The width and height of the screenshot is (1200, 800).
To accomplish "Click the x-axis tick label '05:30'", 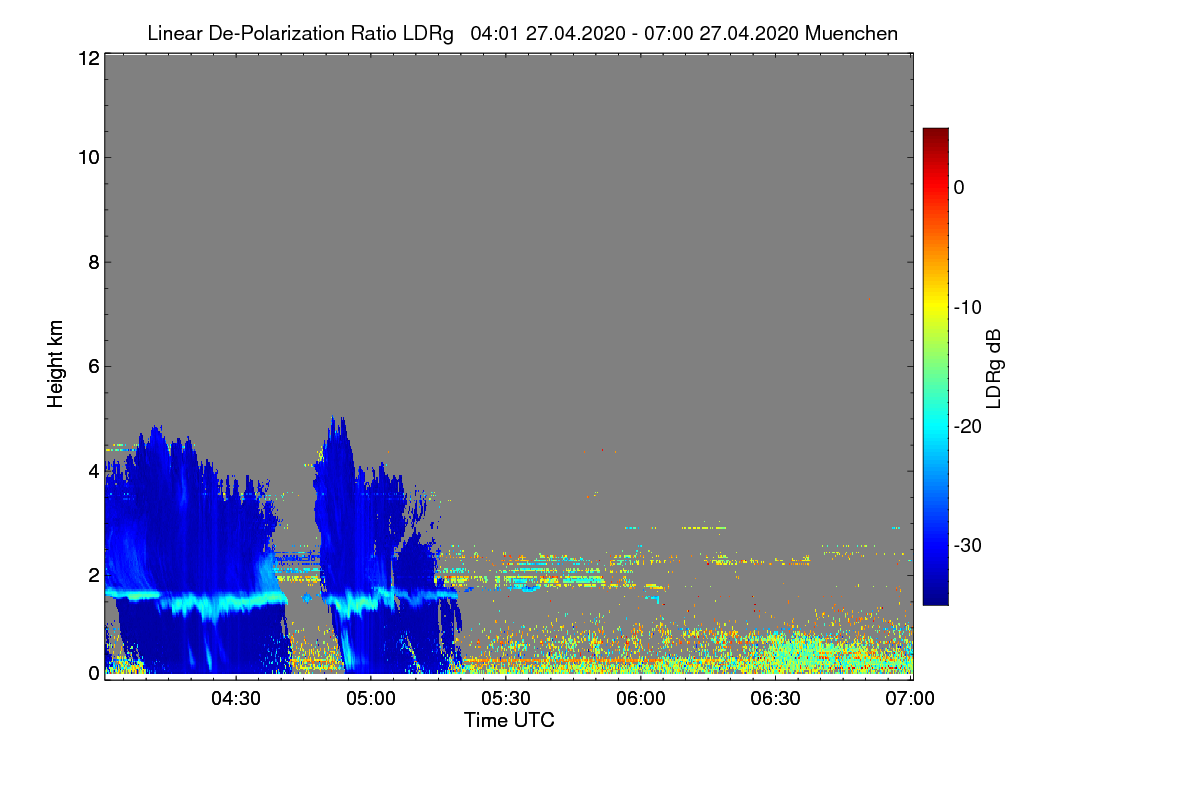I will pyautogui.click(x=505, y=699).
